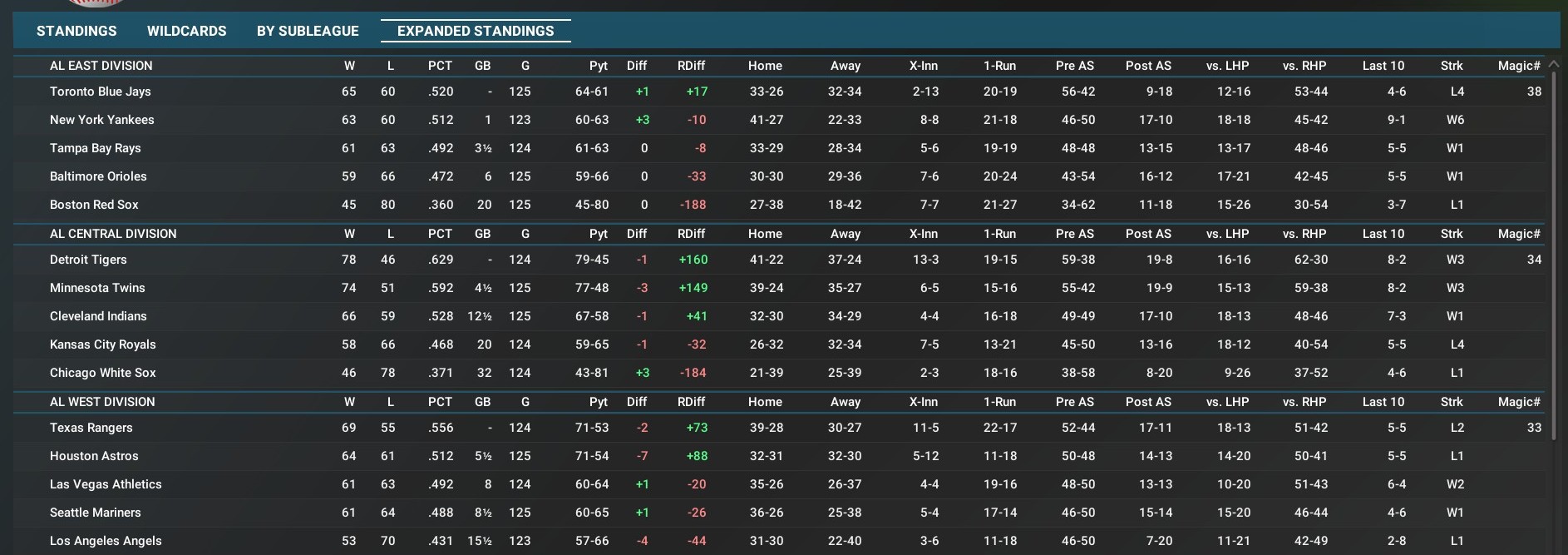Click the AL West Division header
The image size is (1568, 555).
102,402
